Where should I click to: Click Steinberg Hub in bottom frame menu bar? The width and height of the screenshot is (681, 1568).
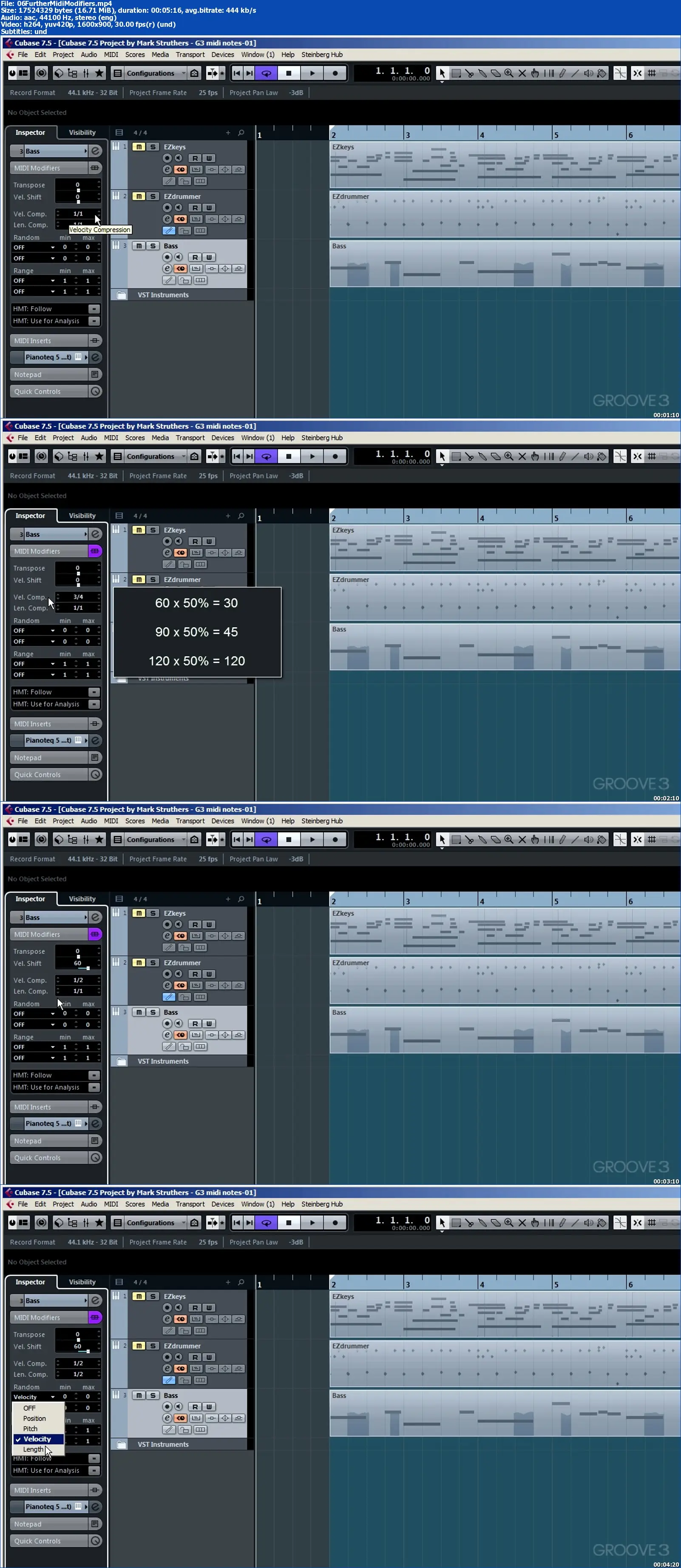click(x=322, y=1204)
